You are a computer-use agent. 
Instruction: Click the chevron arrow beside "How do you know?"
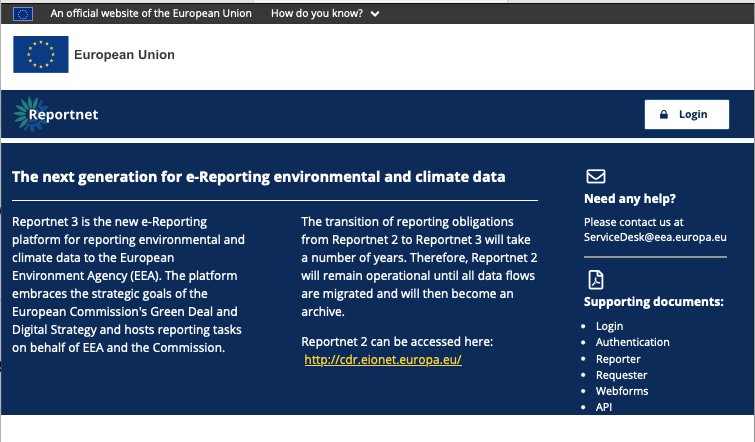[374, 14]
